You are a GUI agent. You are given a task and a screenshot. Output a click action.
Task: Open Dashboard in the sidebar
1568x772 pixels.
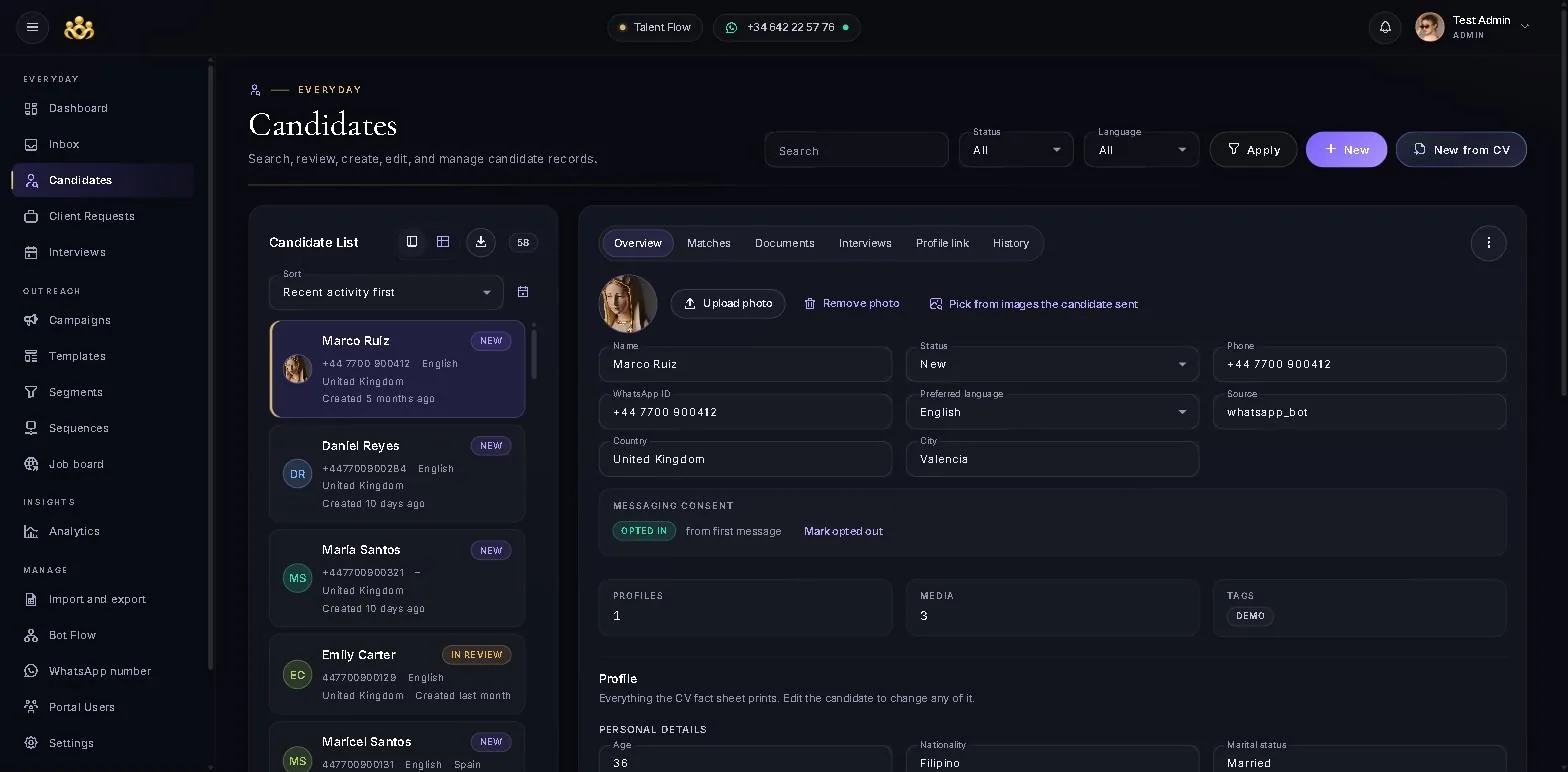tap(102, 108)
